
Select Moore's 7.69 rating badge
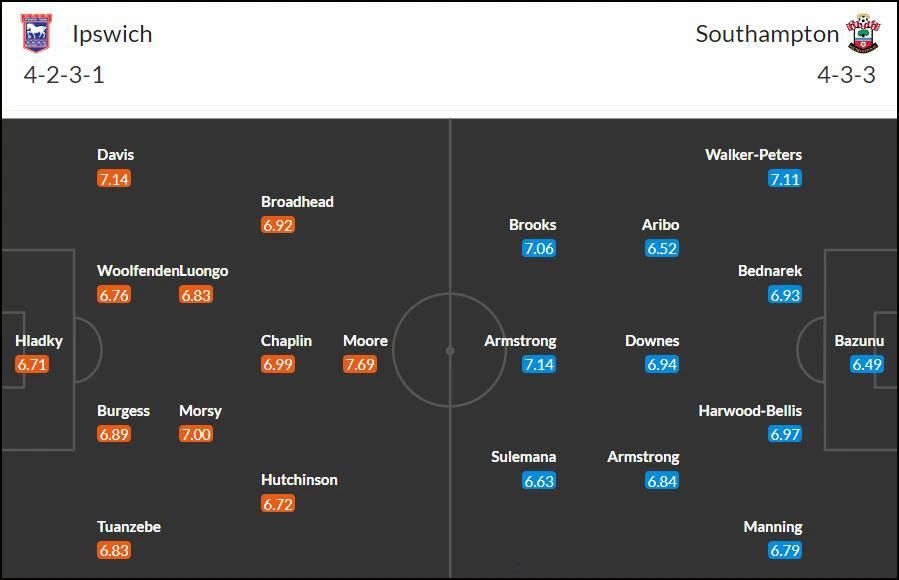[359, 364]
